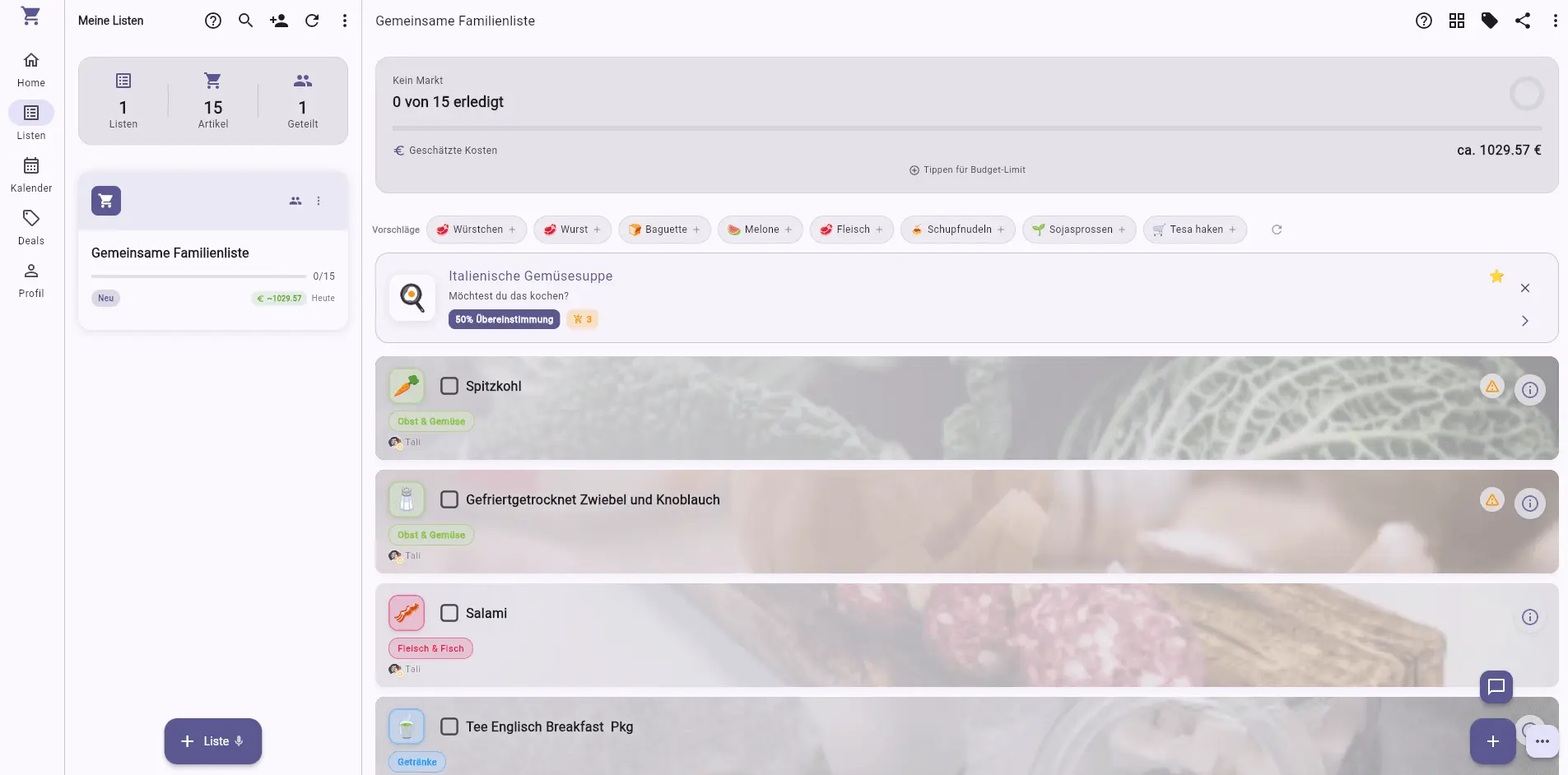Screen dimensions: 1568x775
Task: Click the 50% Übereinstimmung badge
Action: [505, 319]
